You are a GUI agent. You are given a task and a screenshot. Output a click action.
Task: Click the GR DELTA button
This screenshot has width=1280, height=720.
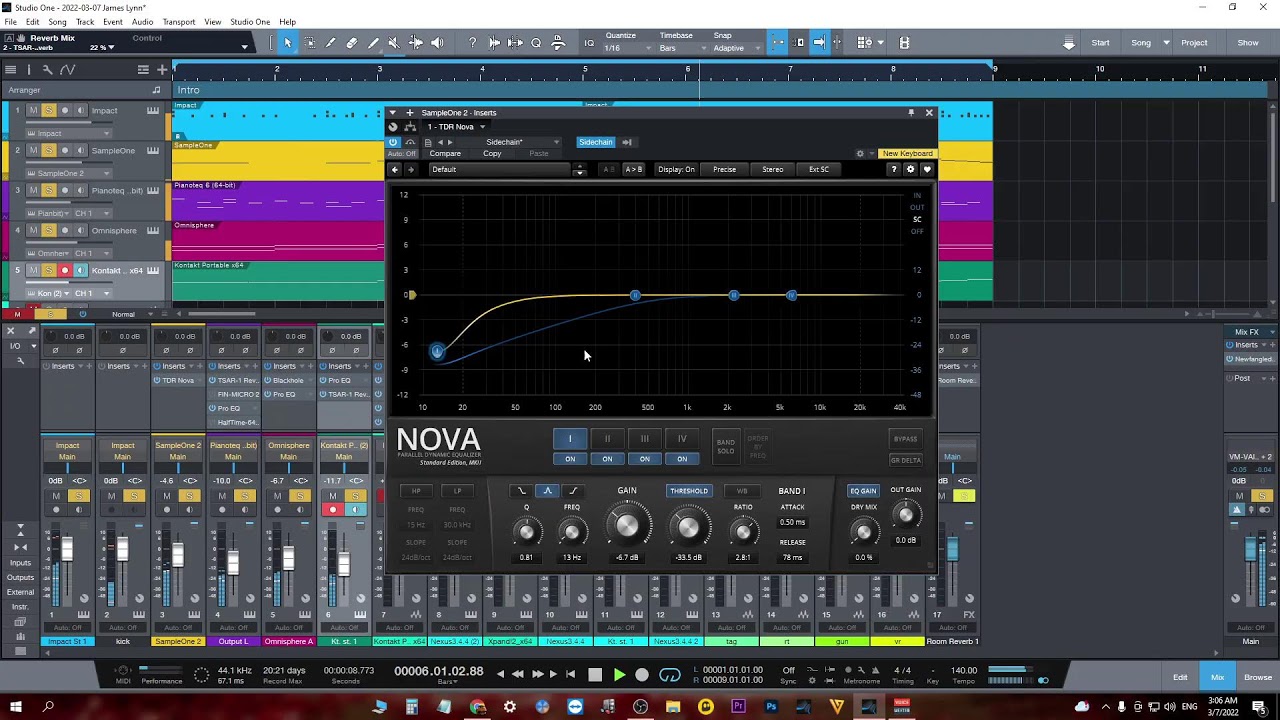[x=905, y=460]
